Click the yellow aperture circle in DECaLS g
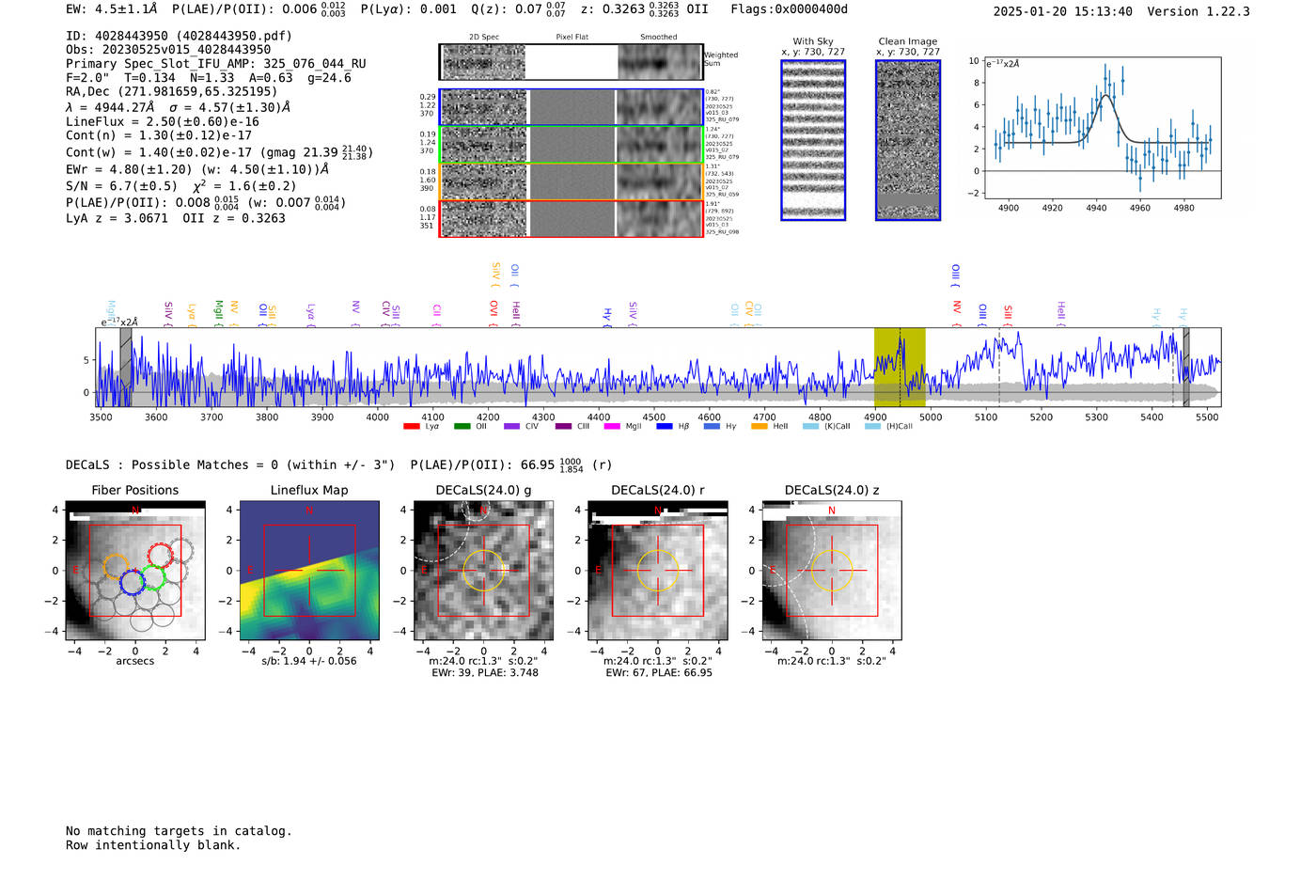The height and width of the screenshot is (896, 1316). click(484, 571)
